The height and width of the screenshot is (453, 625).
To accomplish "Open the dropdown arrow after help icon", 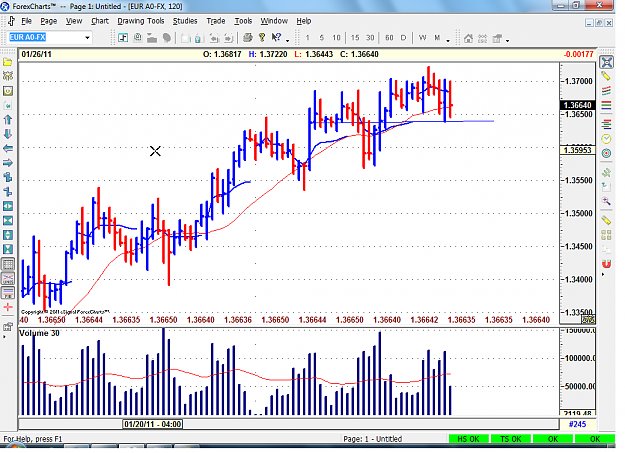I will 287,40.
